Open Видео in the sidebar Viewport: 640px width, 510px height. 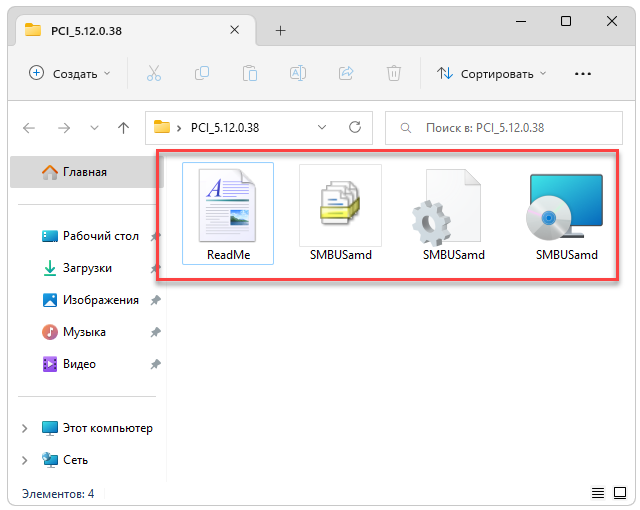coord(69,364)
